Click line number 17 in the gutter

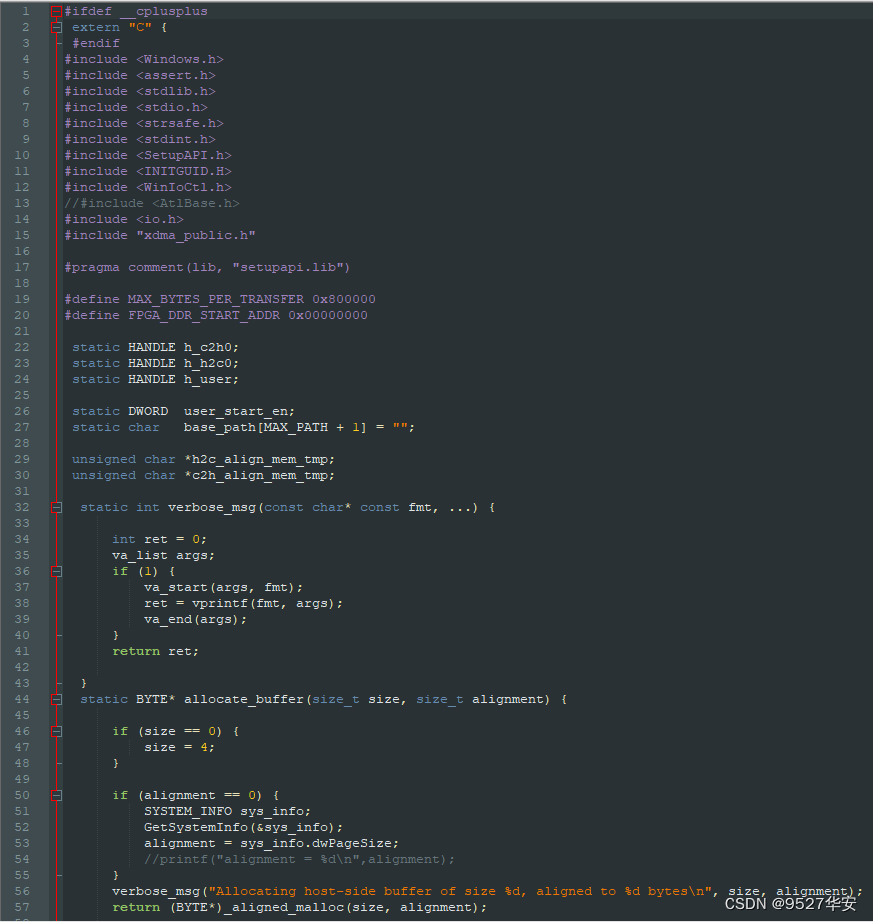click(23, 267)
